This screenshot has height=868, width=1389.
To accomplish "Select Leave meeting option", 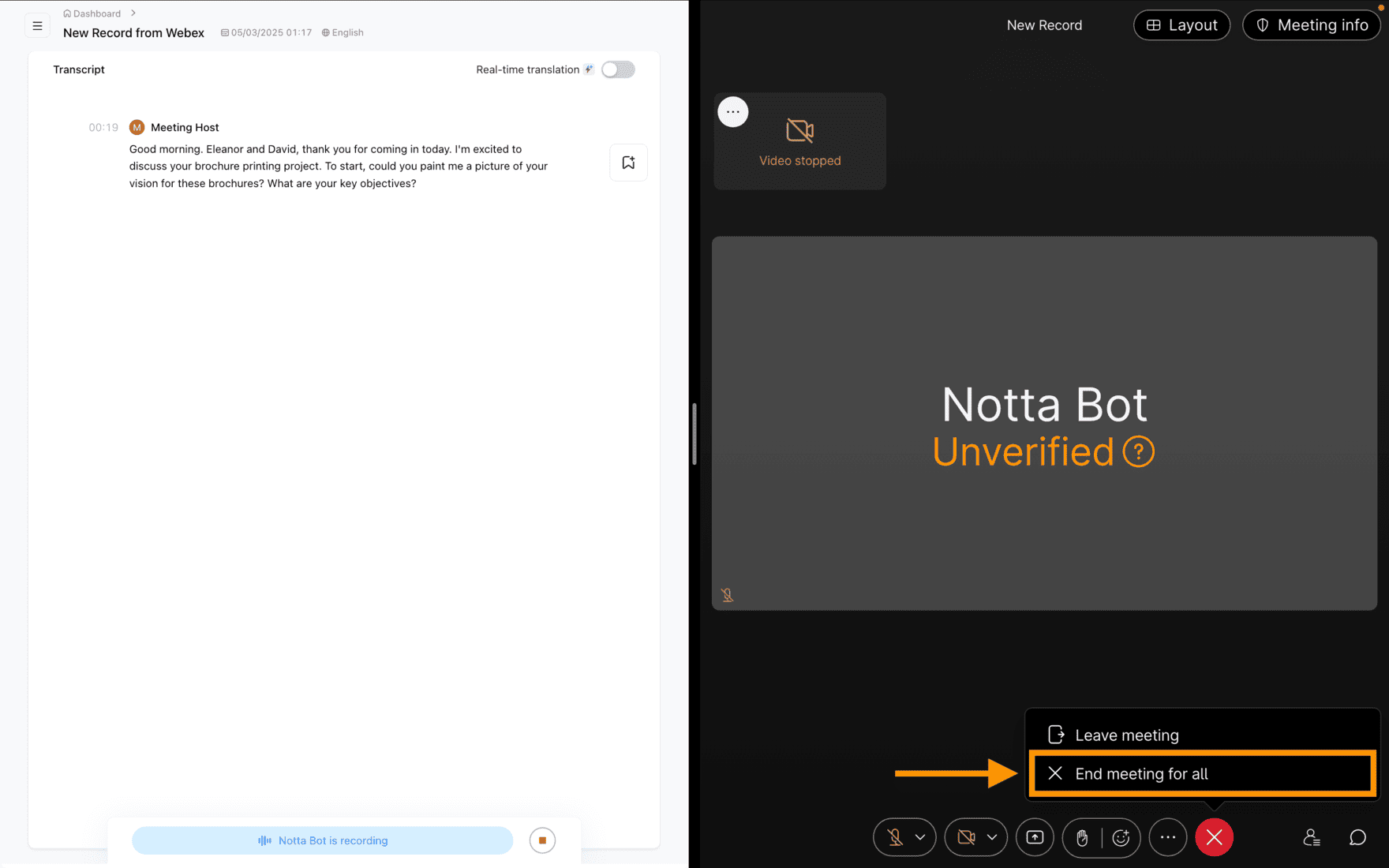I will tap(1201, 735).
